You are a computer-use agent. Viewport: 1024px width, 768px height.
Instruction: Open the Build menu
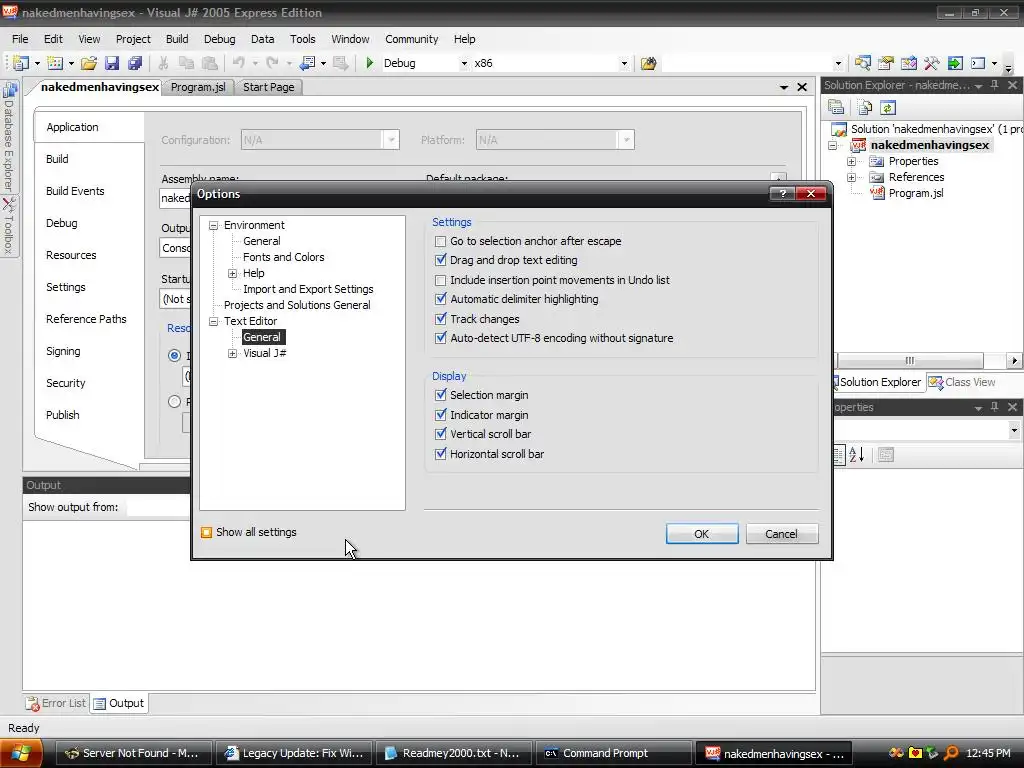point(177,39)
